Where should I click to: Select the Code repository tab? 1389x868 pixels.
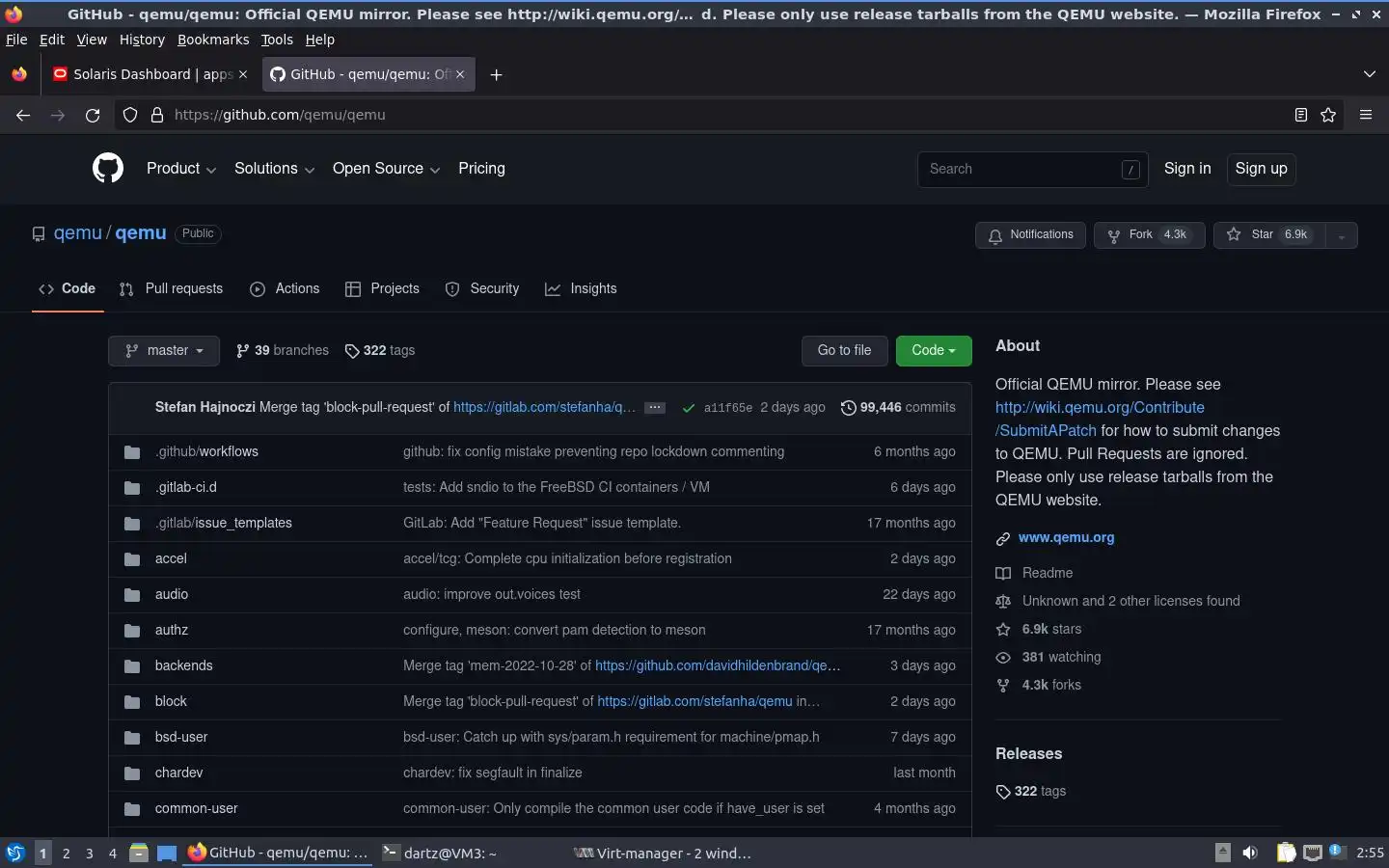pyautogui.click(x=68, y=288)
